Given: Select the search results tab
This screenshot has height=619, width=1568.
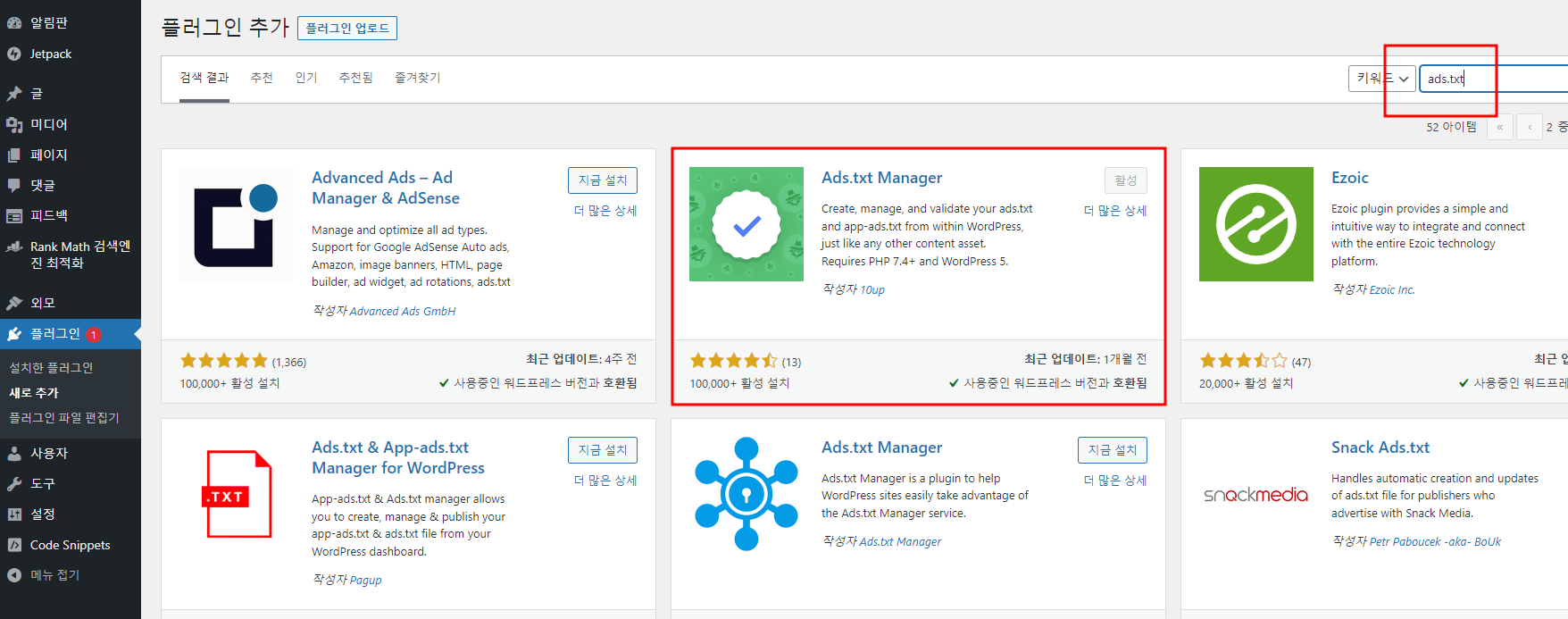Looking at the screenshot, I should tap(204, 78).
